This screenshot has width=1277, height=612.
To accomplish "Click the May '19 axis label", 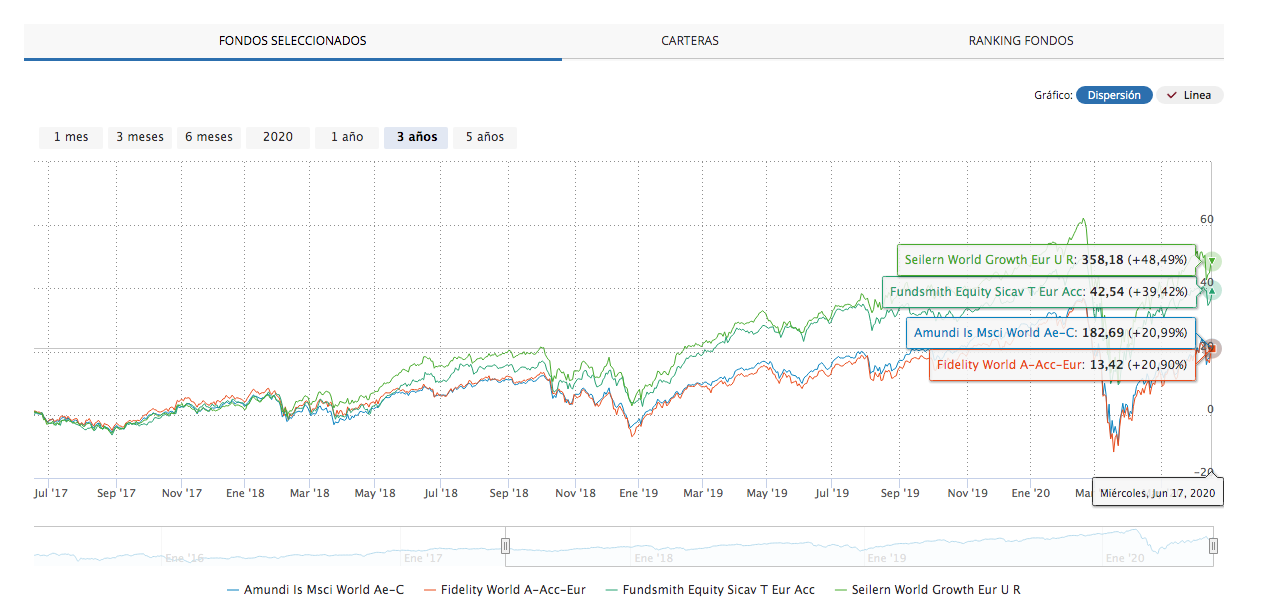I will (767, 493).
